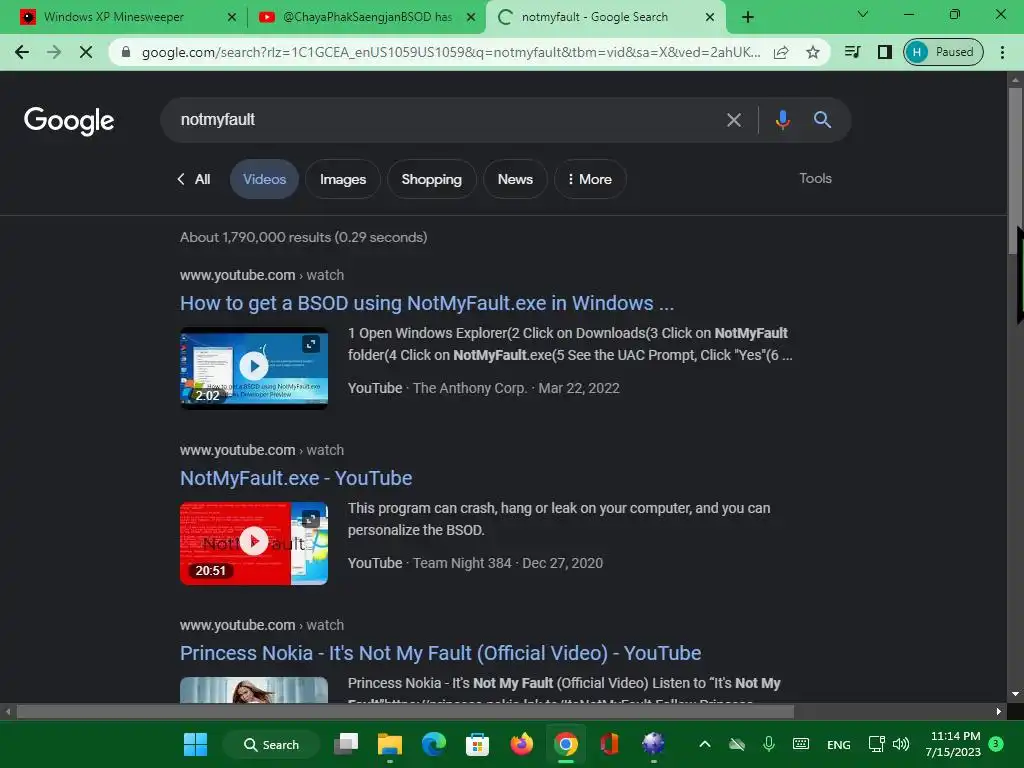Stop loading the page with the X icon
Image resolution: width=1024 pixels, height=768 pixels.
click(86, 52)
